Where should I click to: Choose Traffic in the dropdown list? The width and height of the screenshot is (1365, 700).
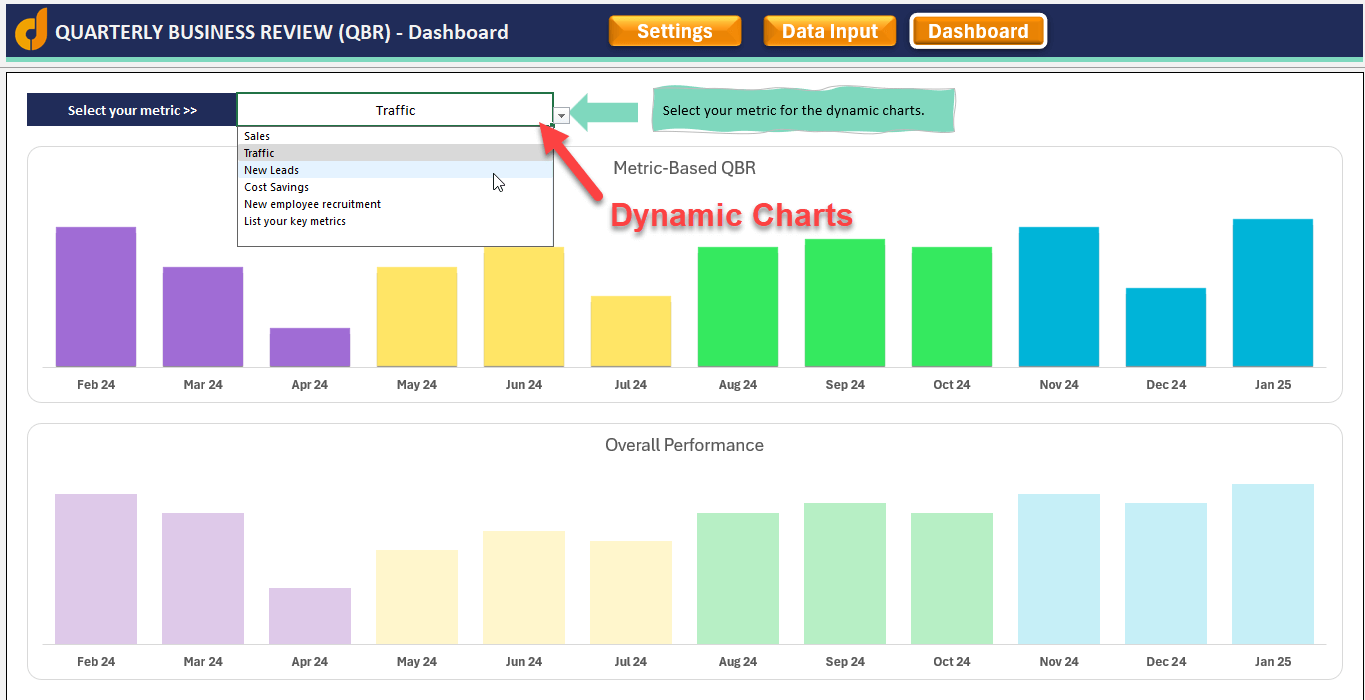[x=260, y=153]
